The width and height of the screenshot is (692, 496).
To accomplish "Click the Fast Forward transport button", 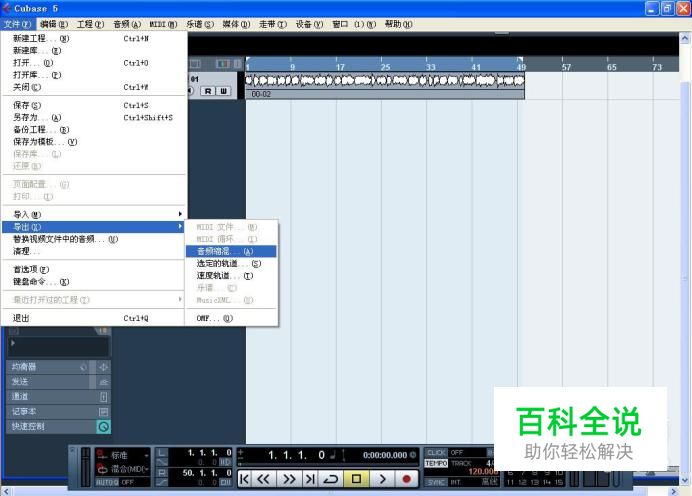I will coord(290,479).
